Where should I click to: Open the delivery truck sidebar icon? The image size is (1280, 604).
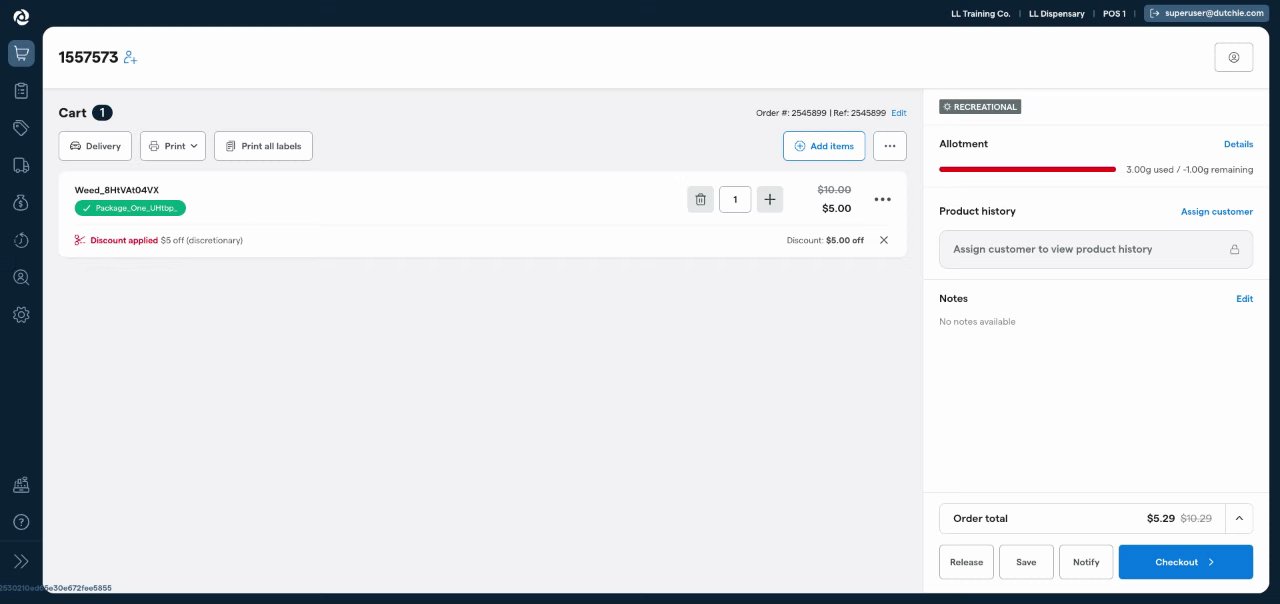pyautogui.click(x=21, y=165)
